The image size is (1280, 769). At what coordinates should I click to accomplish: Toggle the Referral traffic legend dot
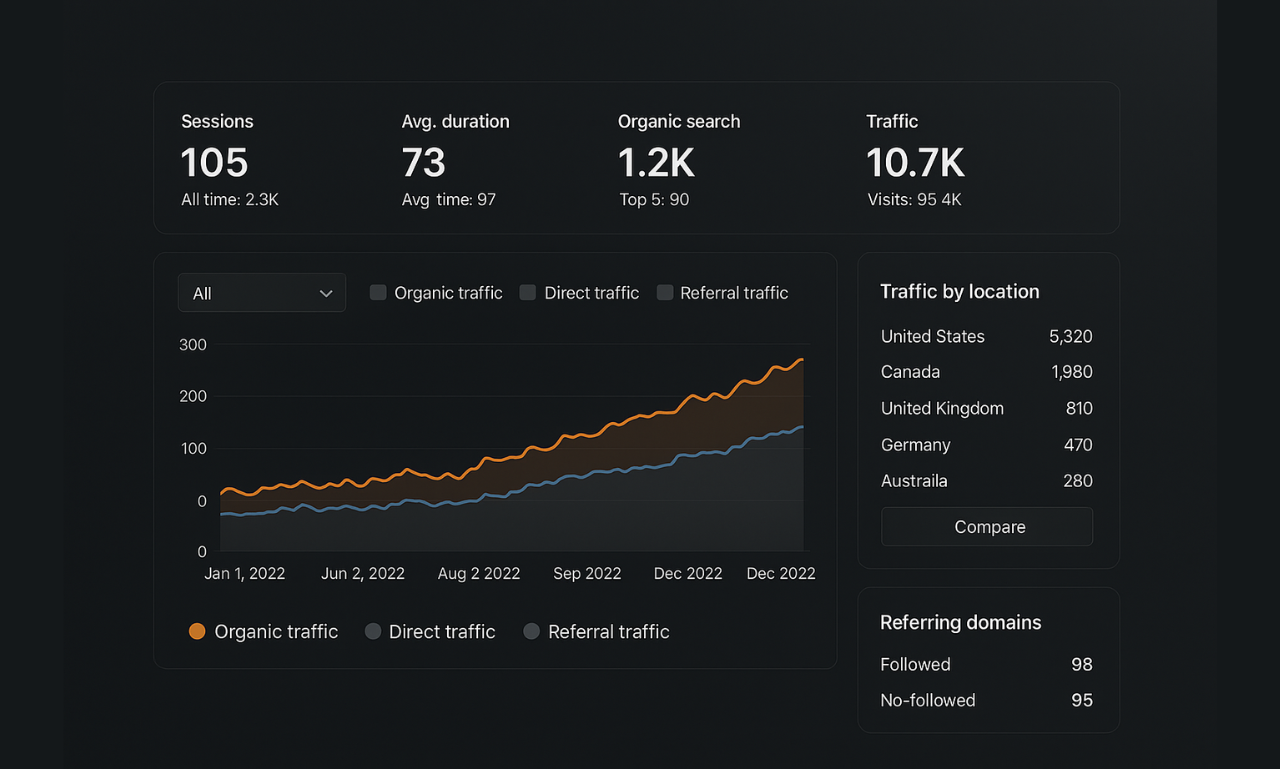coord(532,631)
